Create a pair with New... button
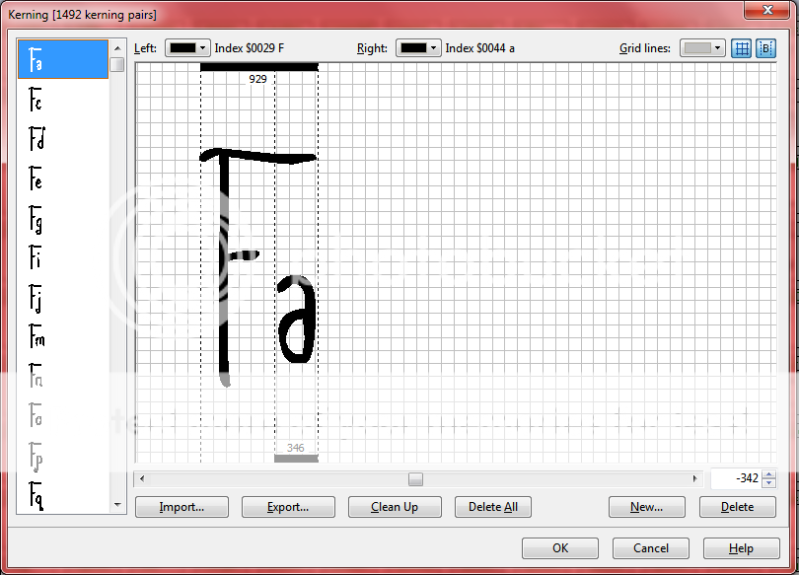 (x=646, y=507)
